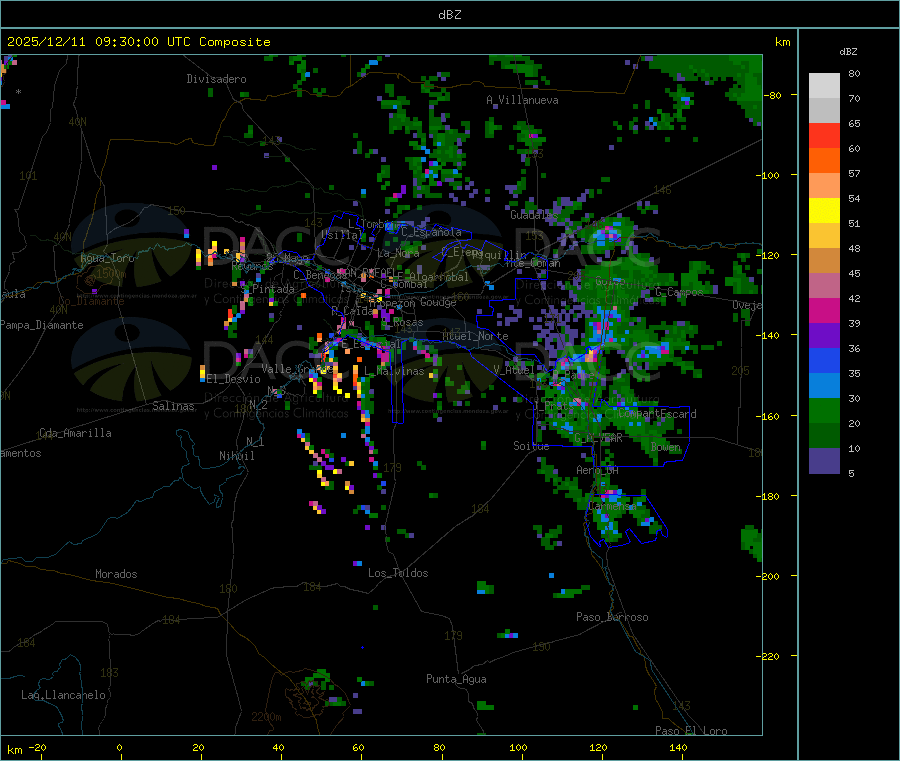Click the Lag.Llancanelo label
This screenshot has height=761, width=900.
(63, 695)
